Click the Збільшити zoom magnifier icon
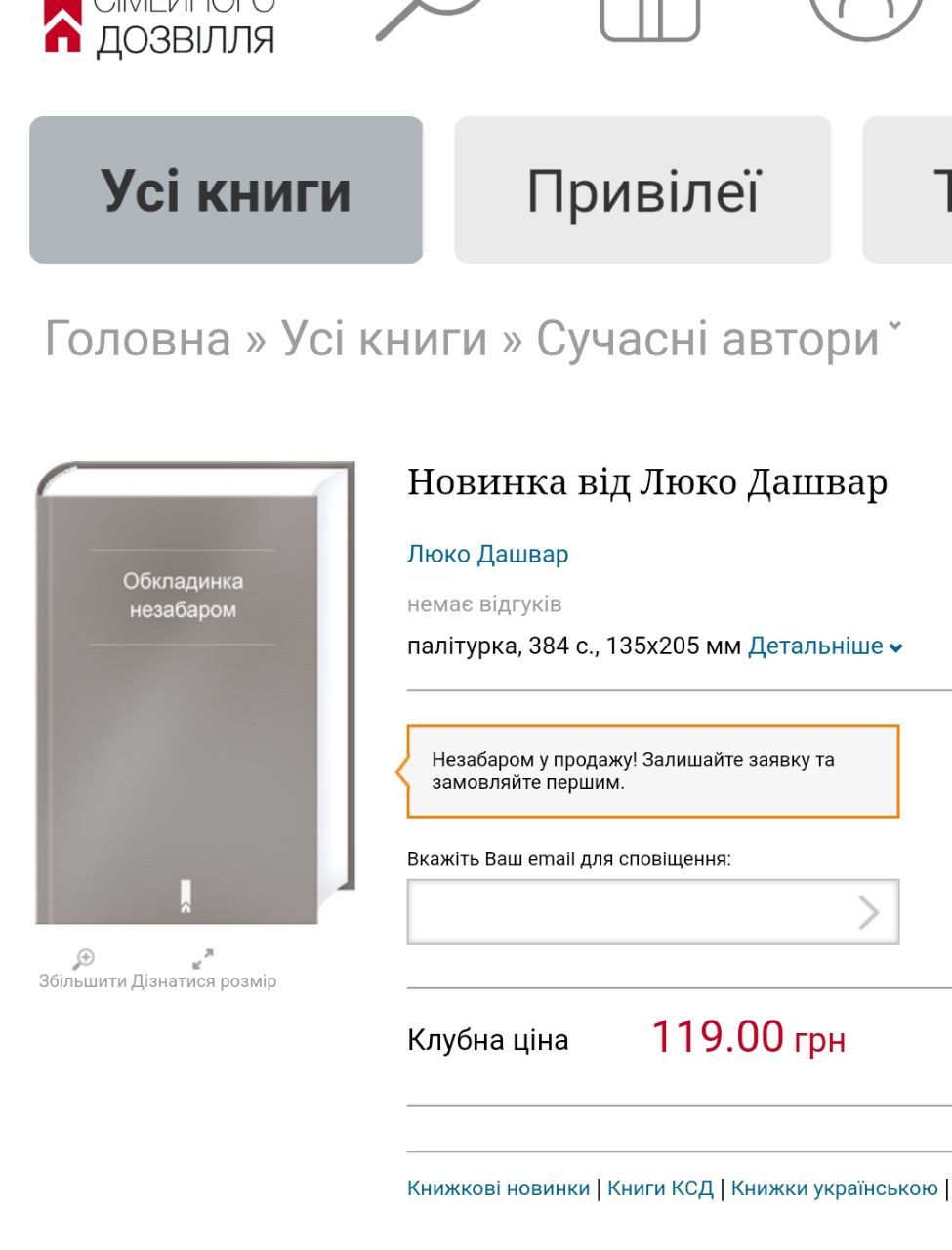Image resolution: width=952 pixels, height=1250 pixels. pos(83,959)
